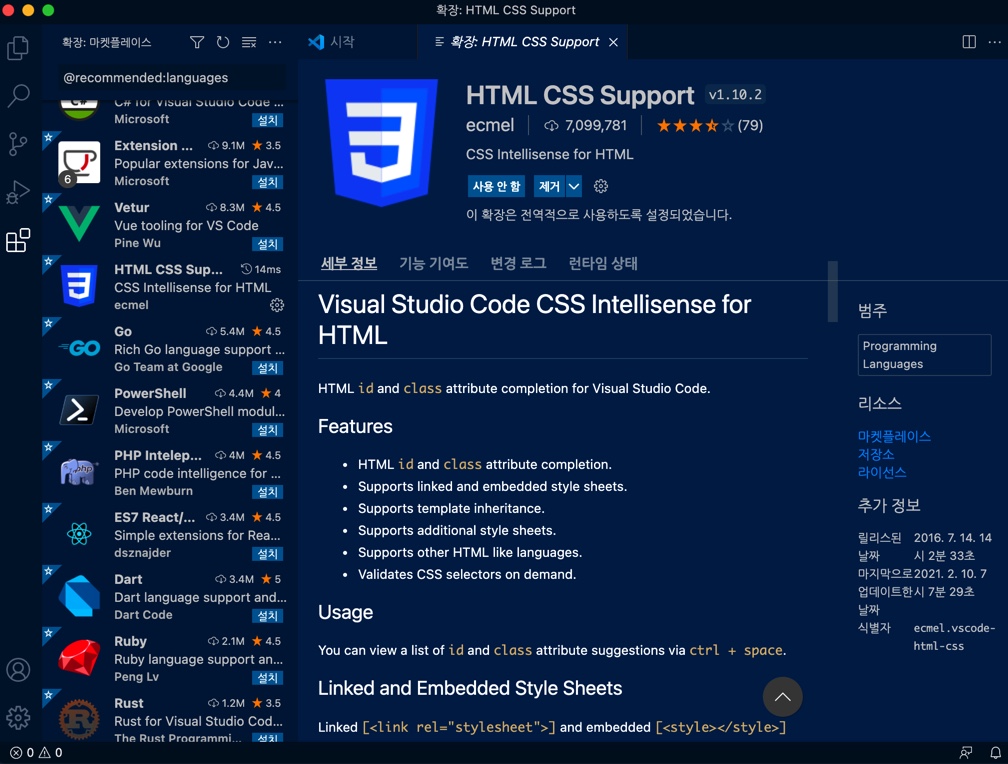Click the star rating (79)
Viewport: 1008px width, 764px height.
tap(710, 125)
